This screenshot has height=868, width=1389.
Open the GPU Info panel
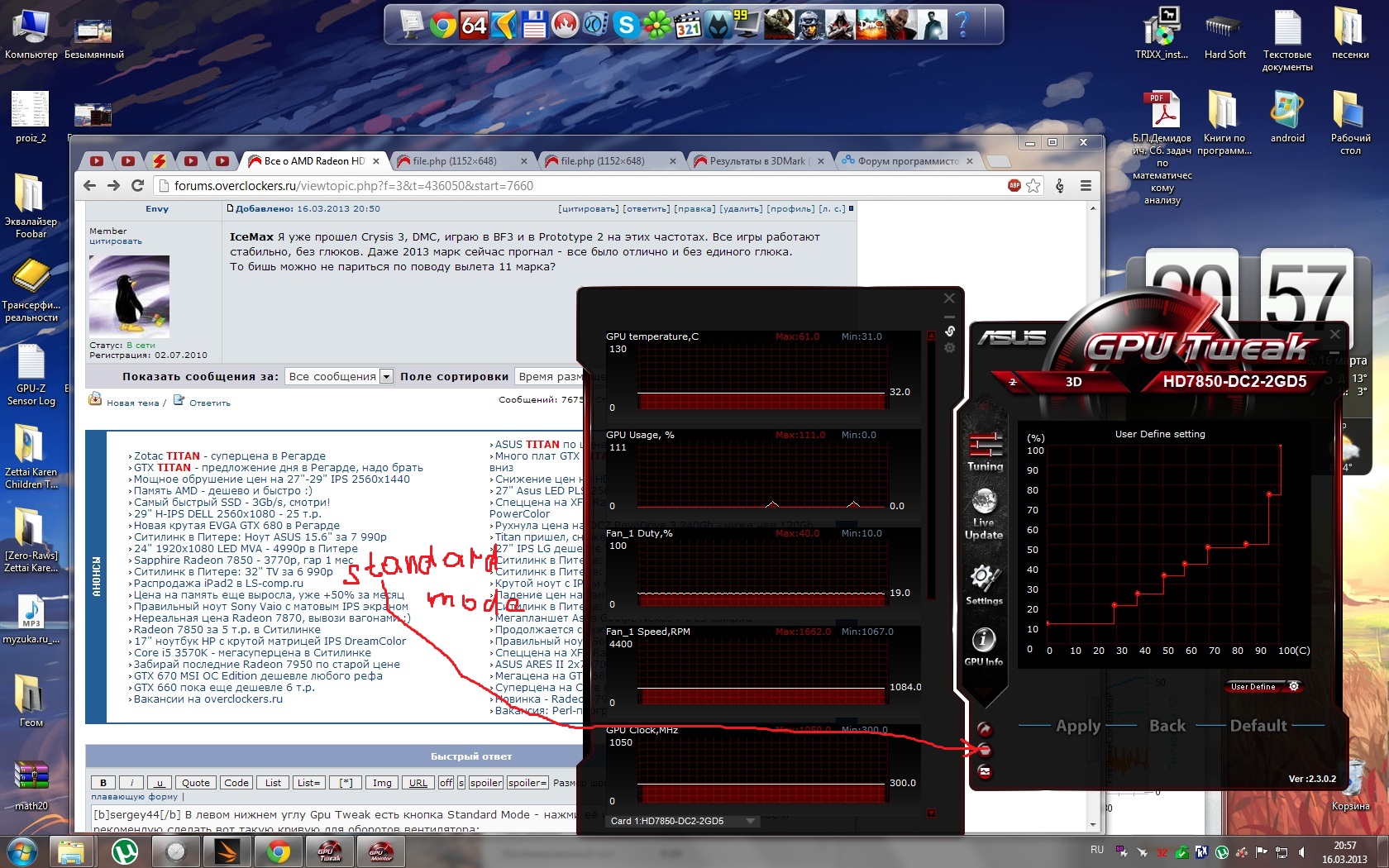[983, 646]
